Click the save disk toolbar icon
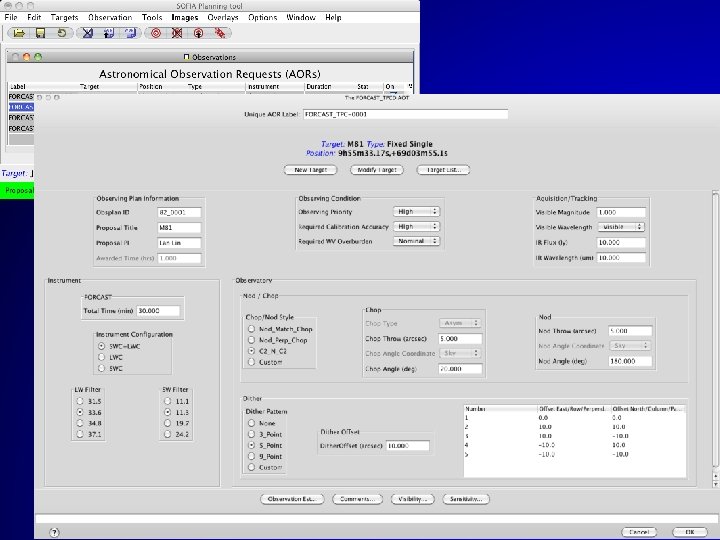Image resolution: width=720 pixels, height=540 pixels. click(41, 33)
